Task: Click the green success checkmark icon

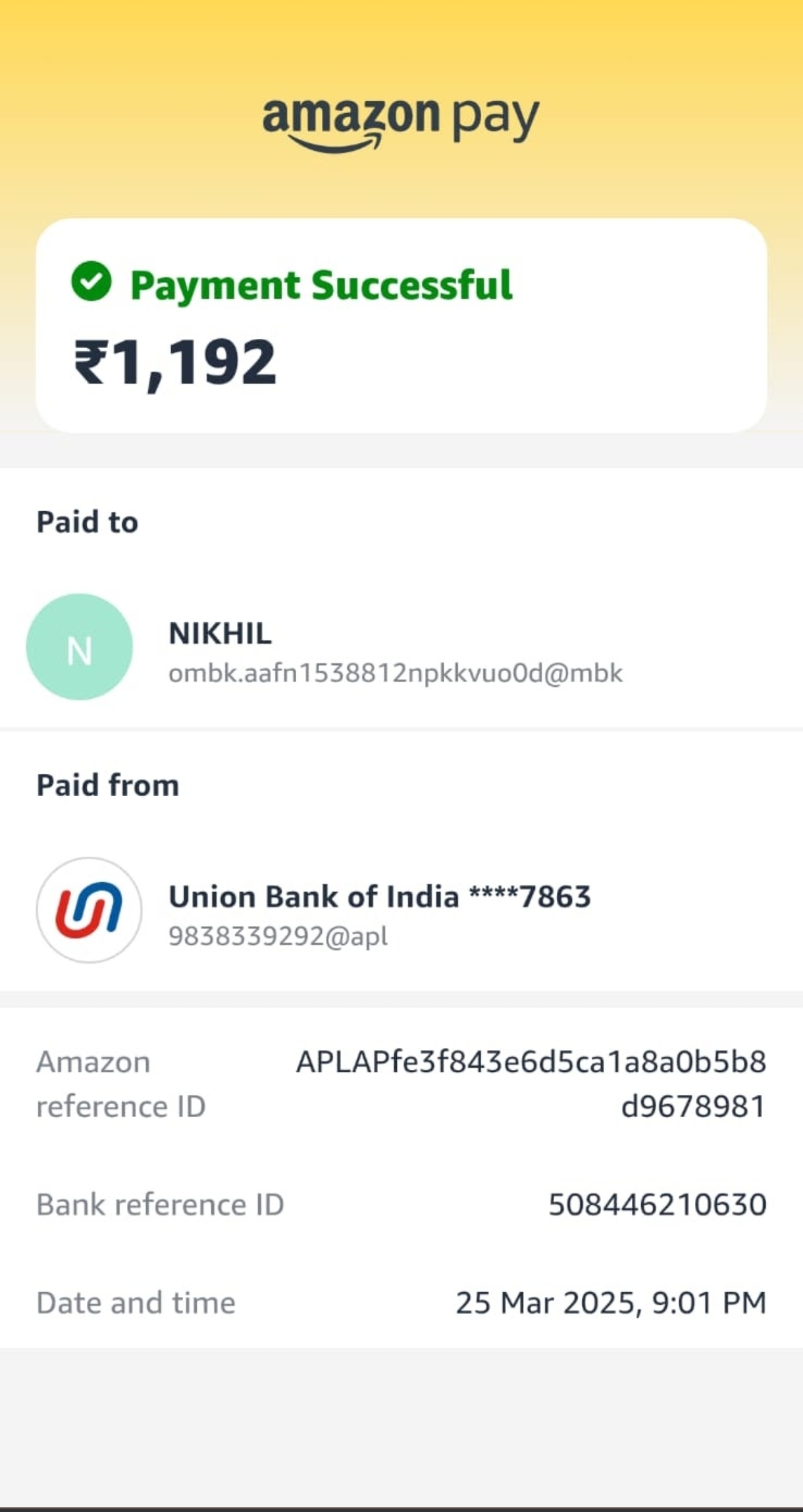Action: tap(91, 282)
